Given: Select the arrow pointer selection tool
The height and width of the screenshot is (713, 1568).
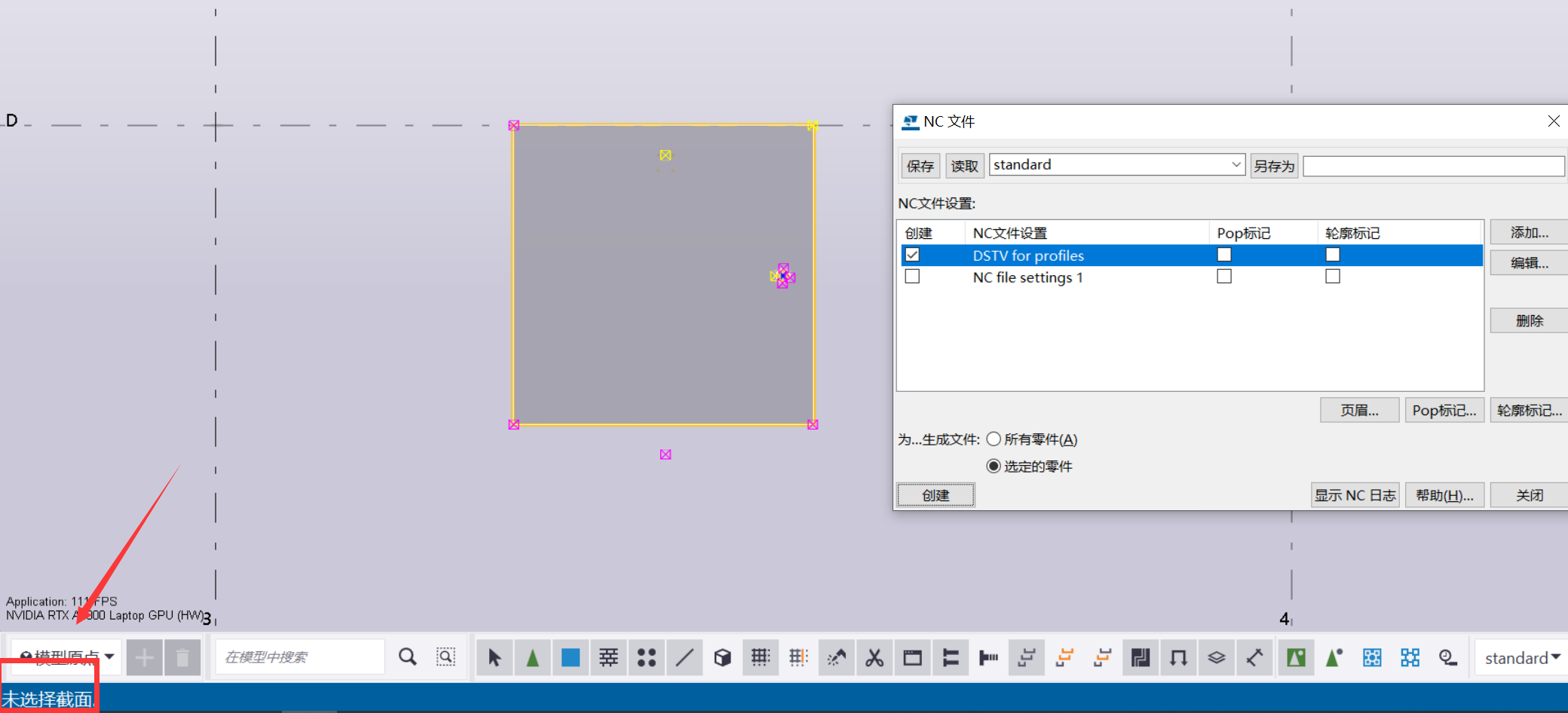Looking at the screenshot, I should coord(495,658).
